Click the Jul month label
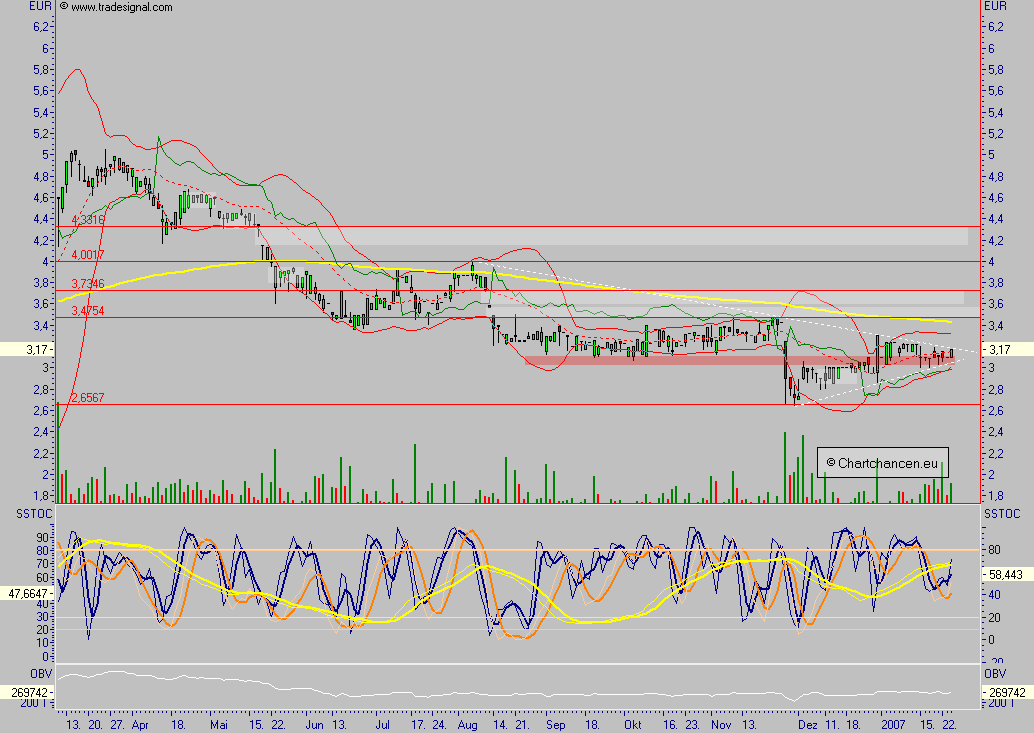 [382, 725]
